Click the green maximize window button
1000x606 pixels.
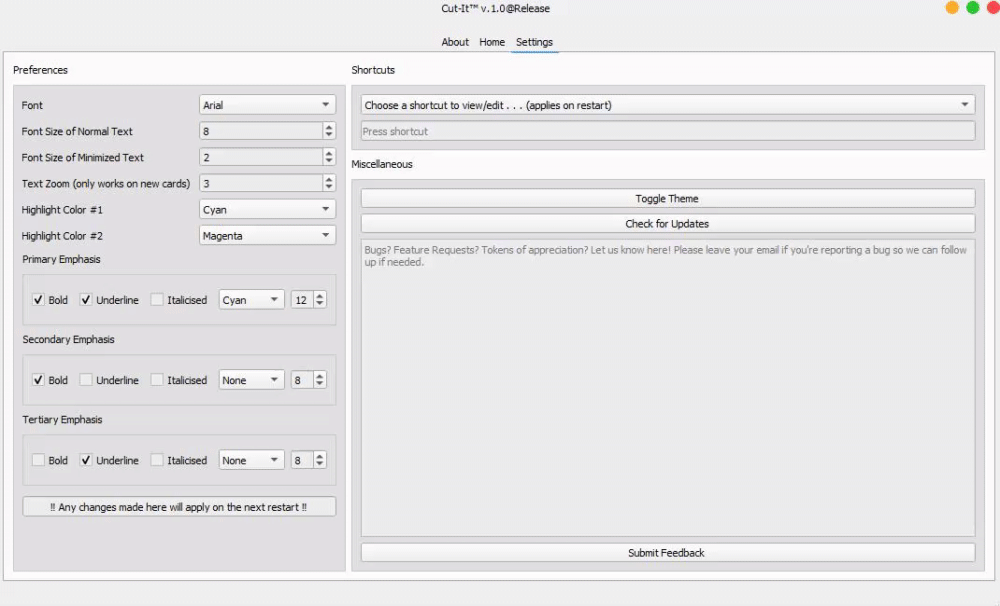[x=972, y=8]
